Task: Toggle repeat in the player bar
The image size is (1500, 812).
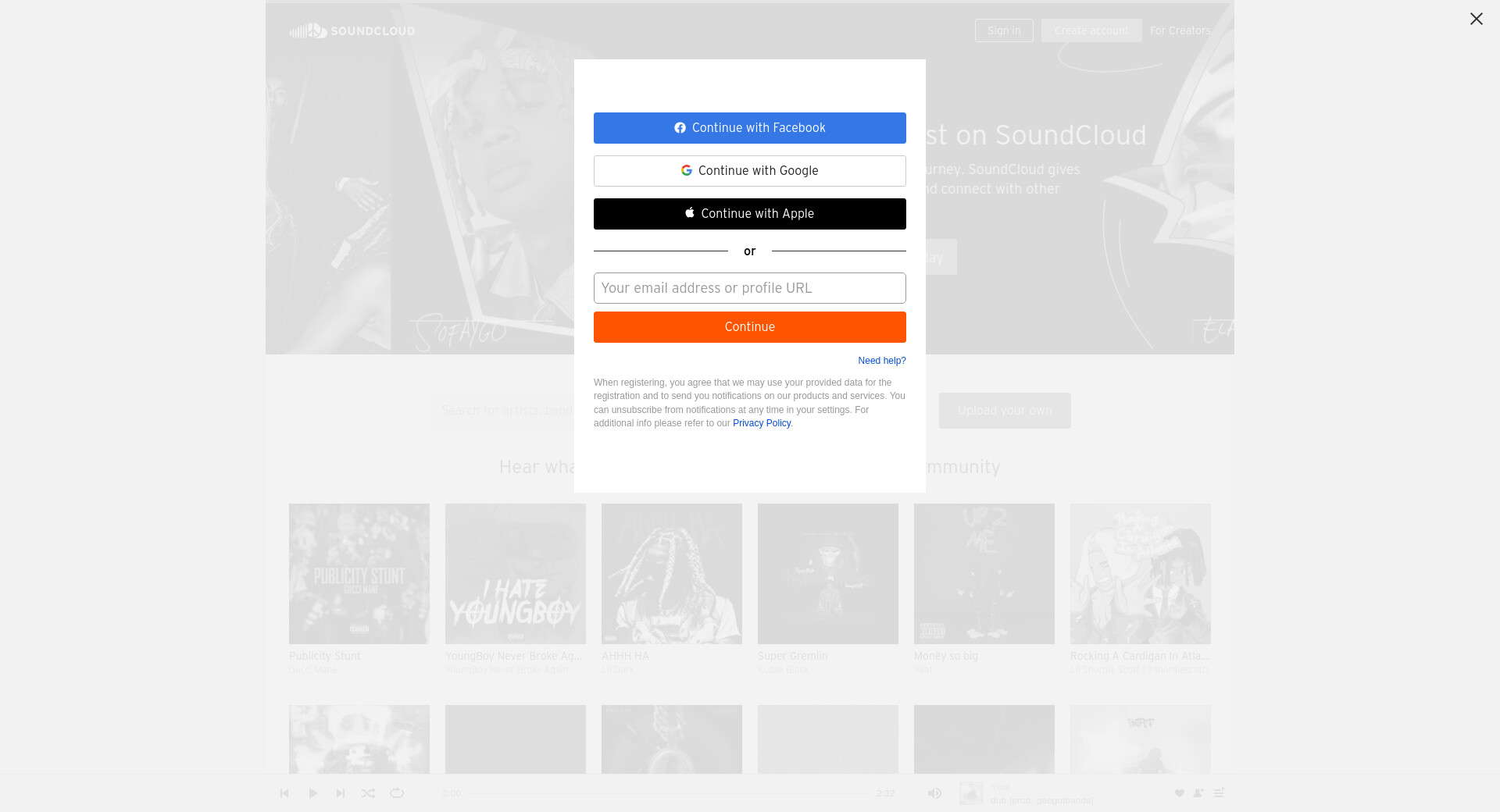Action: (x=397, y=793)
